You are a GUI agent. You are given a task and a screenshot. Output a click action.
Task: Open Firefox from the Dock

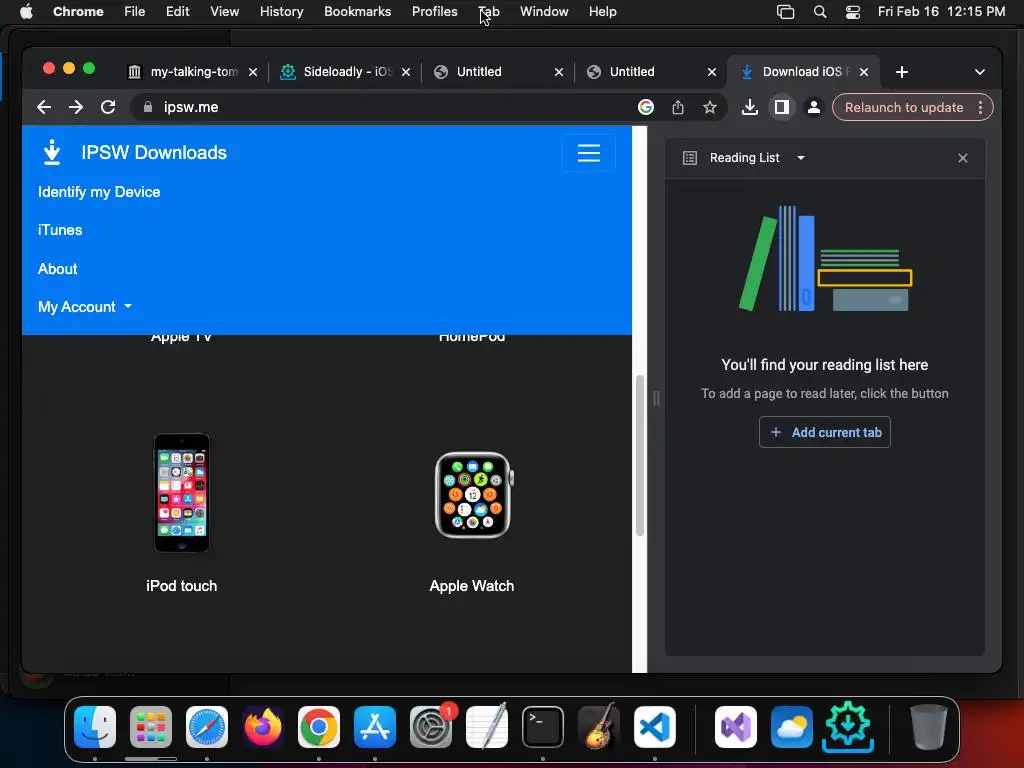point(263,727)
